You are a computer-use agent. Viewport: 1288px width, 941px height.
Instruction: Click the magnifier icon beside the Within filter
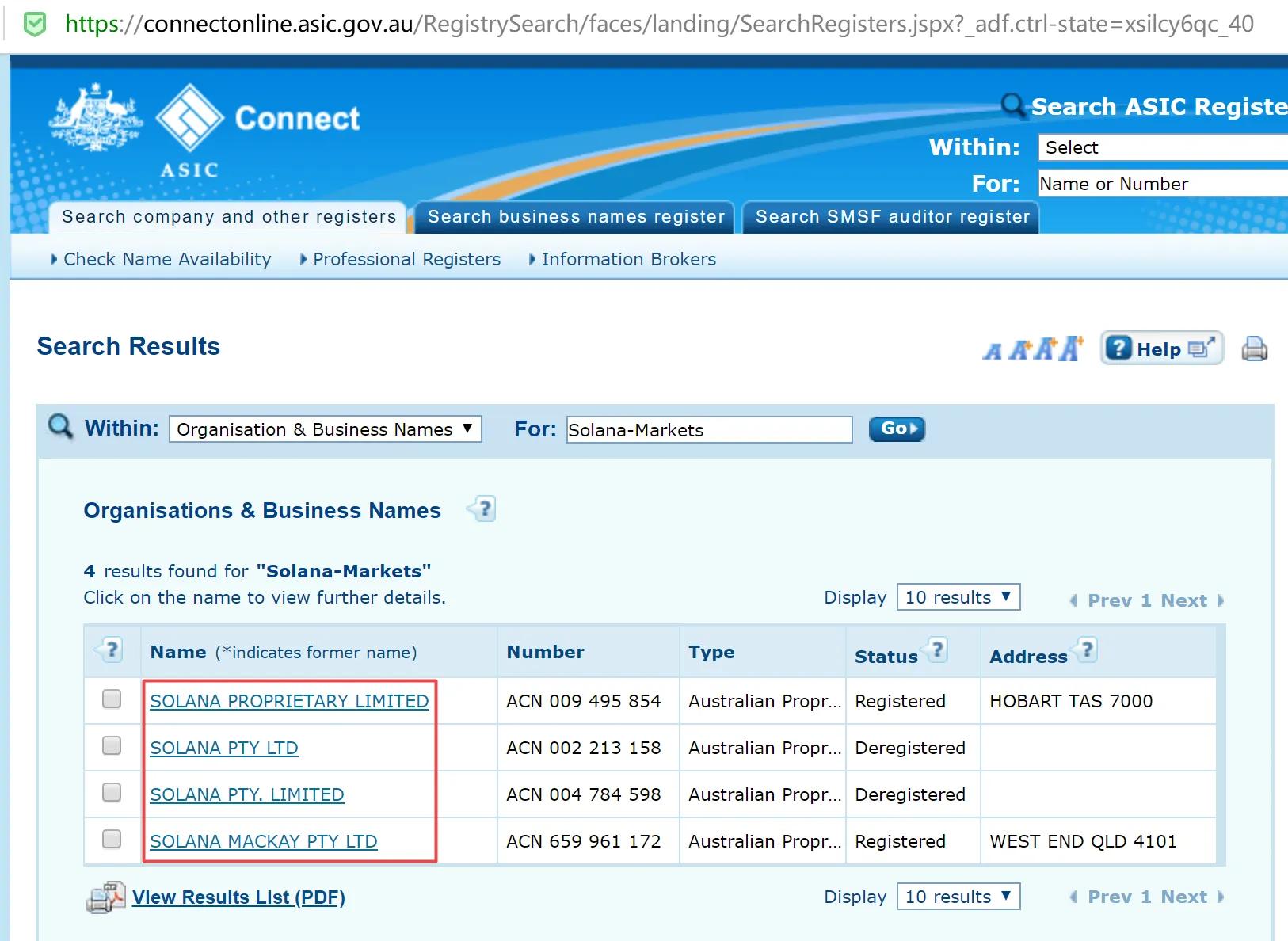click(x=60, y=427)
